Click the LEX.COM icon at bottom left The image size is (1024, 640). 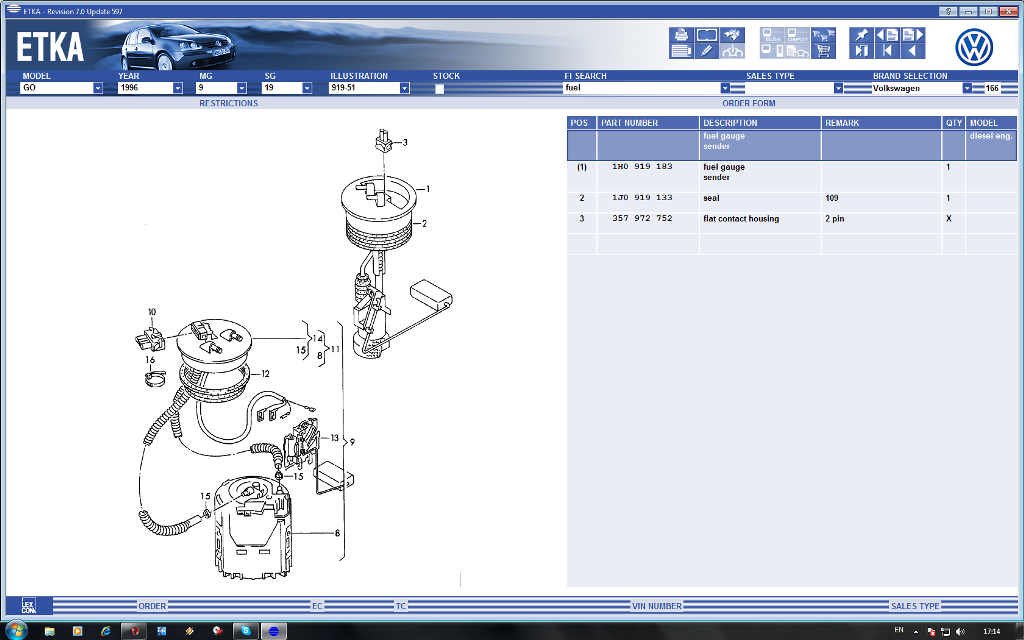click(28, 606)
